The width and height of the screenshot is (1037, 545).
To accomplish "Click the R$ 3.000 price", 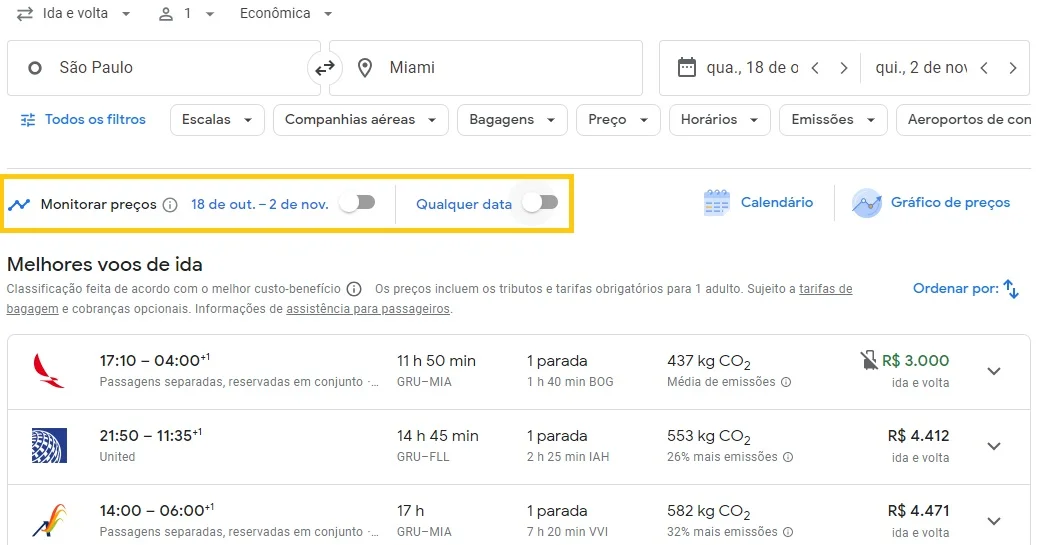I will pos(915,360).
